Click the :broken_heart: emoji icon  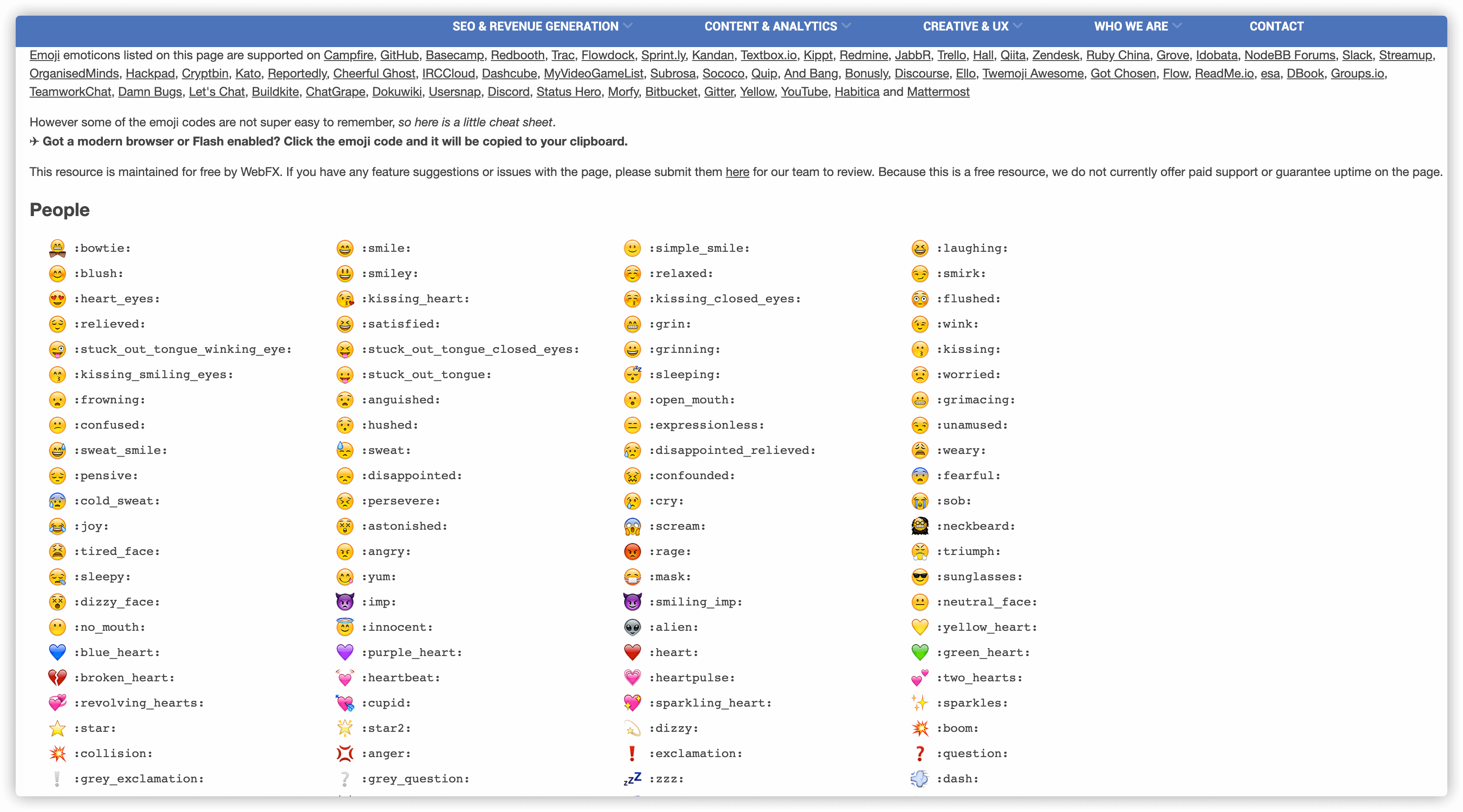coord(57,677)
